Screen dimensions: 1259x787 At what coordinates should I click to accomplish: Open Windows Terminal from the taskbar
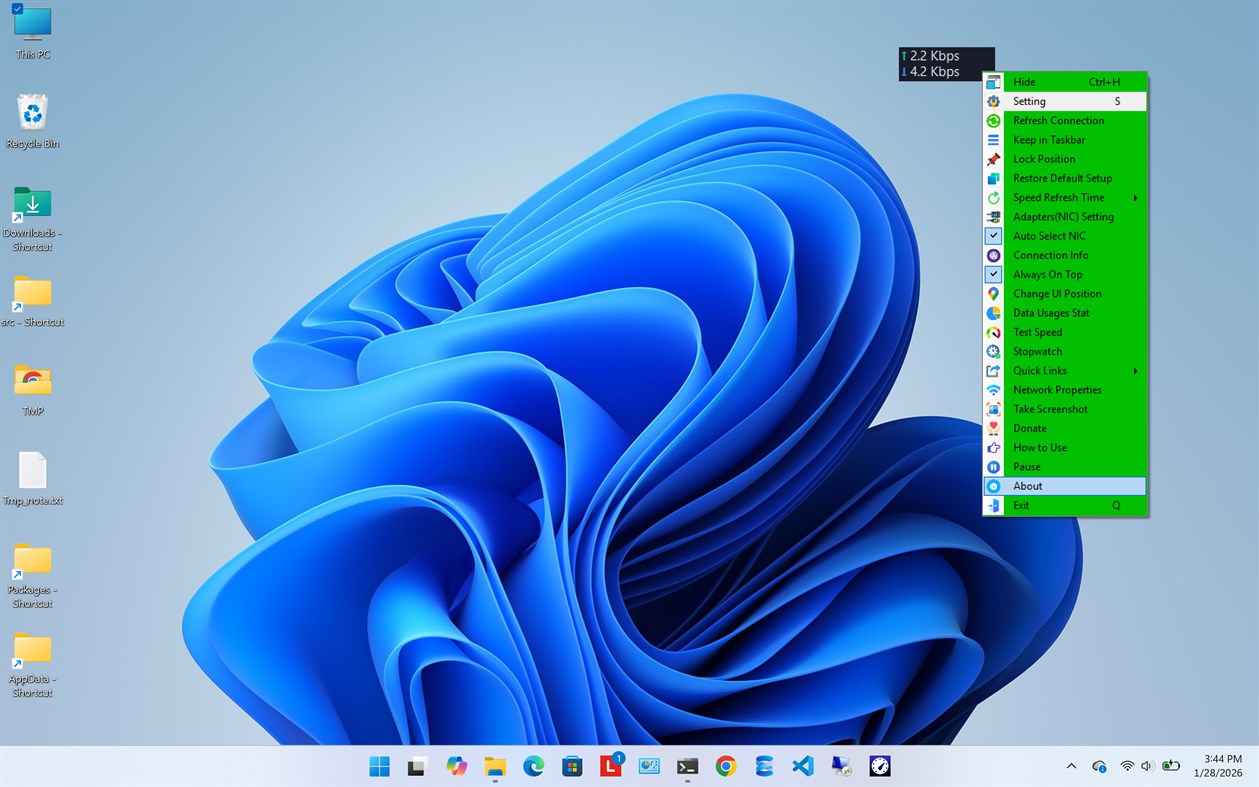pyautogui.click(x=687, y=766)
